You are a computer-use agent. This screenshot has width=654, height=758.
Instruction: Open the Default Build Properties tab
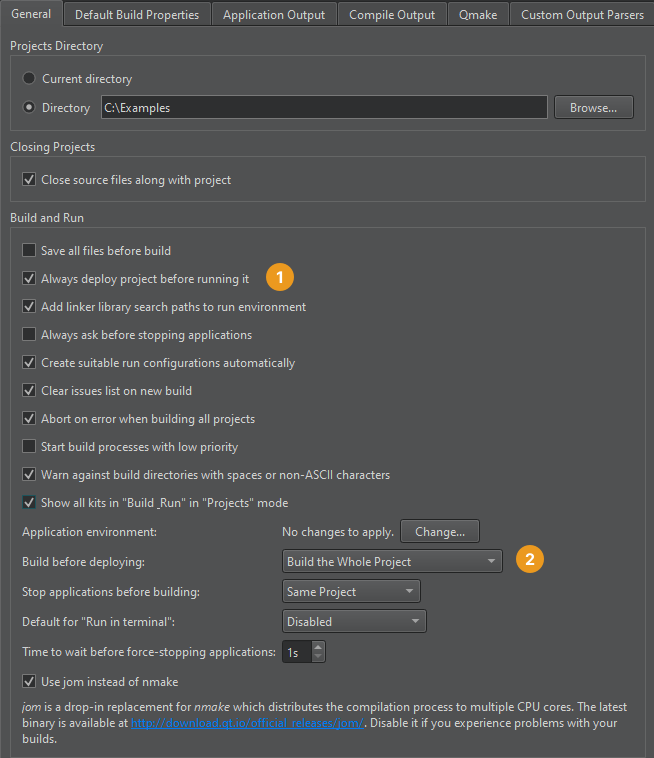[x=137, y=15]
